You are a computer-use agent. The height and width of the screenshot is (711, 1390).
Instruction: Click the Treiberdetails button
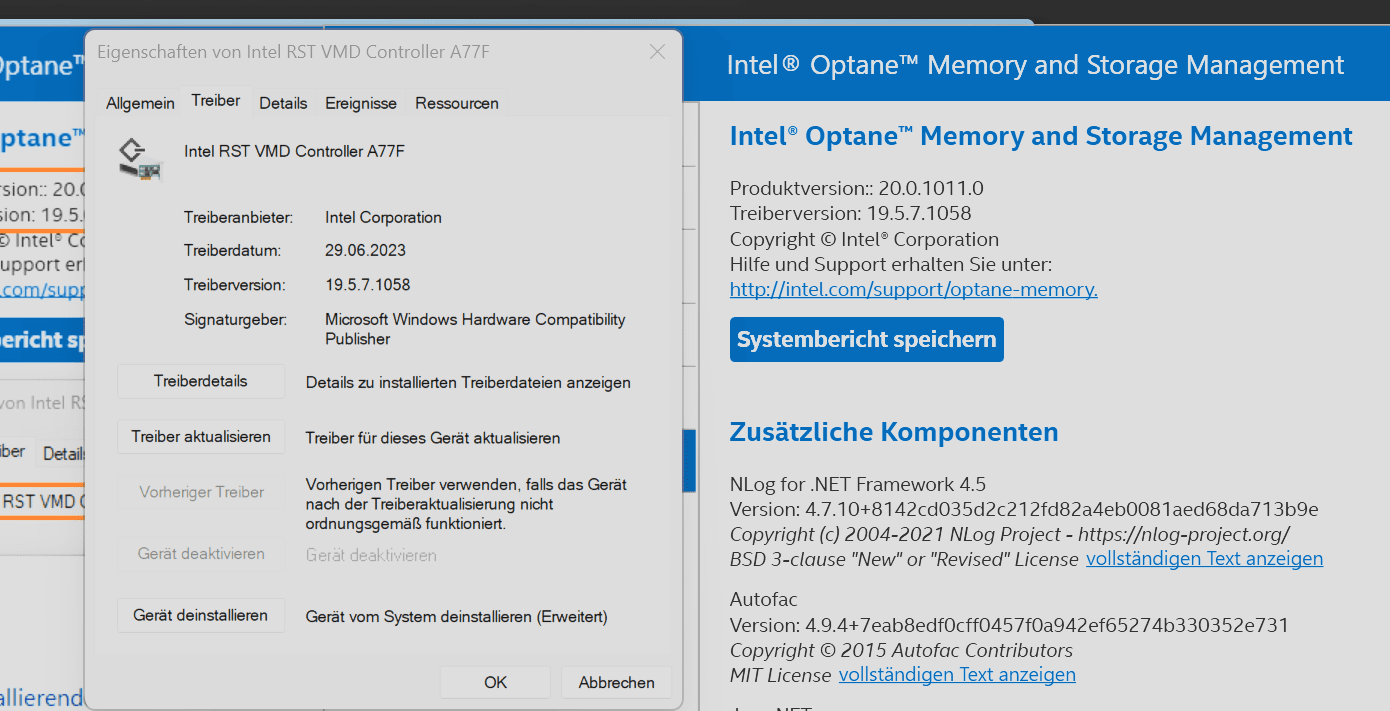pos(201,381)
